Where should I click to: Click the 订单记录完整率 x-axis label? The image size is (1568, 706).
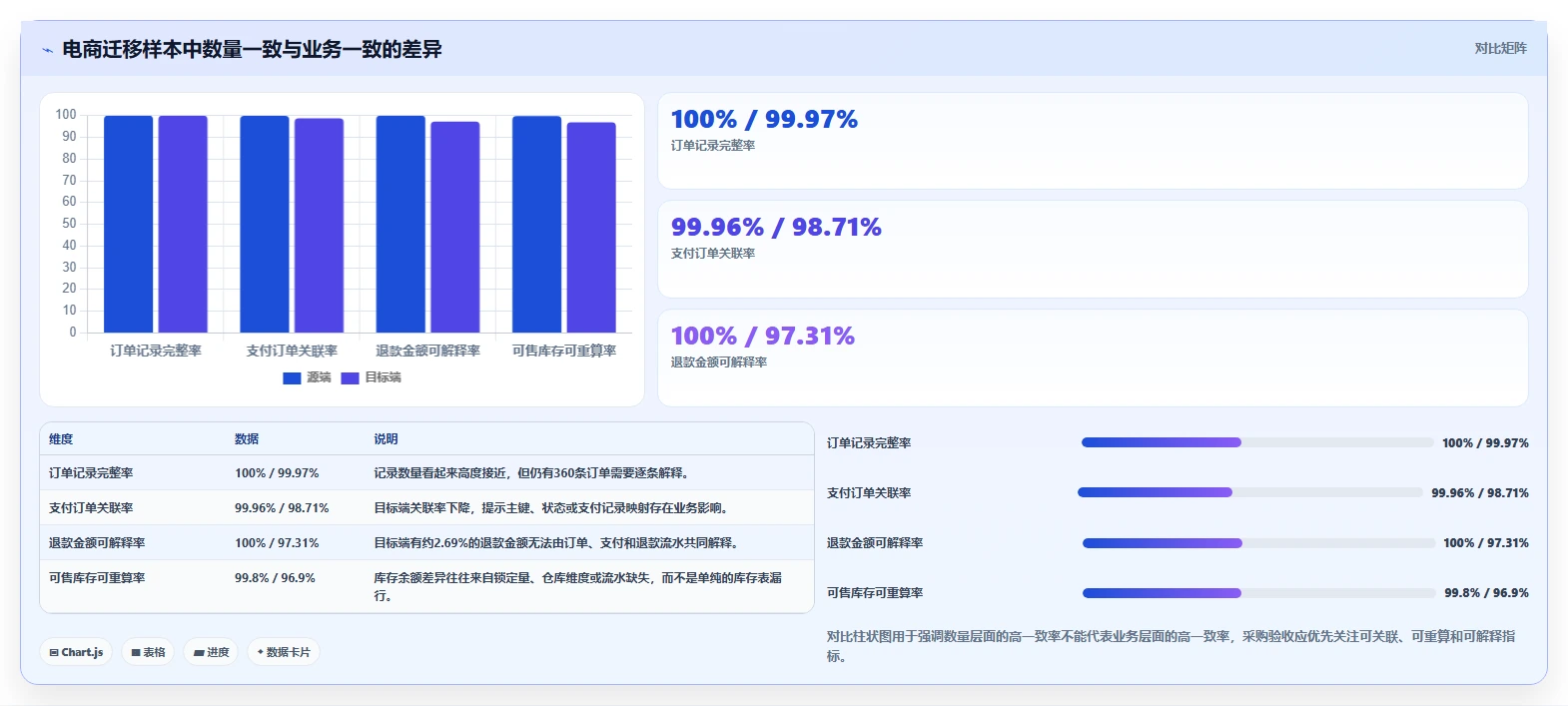156,352
